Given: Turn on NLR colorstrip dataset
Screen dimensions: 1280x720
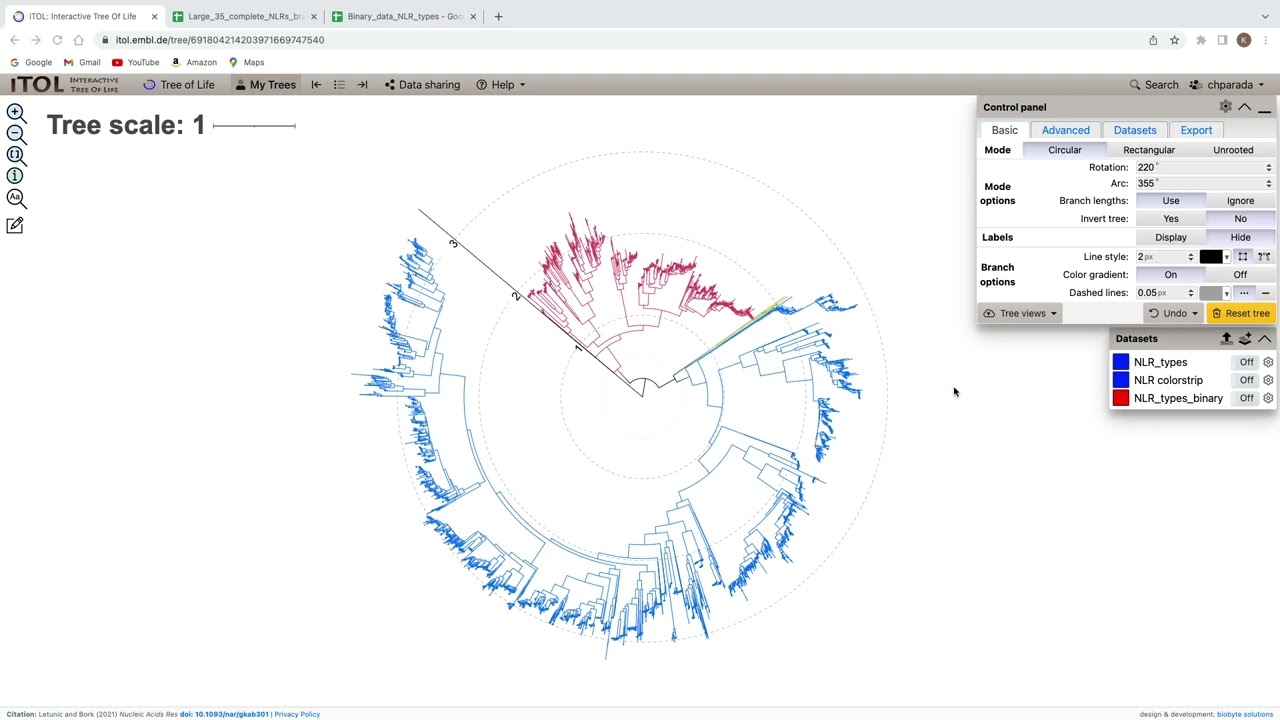Looking at the screenshot, I should (1247, 380).
